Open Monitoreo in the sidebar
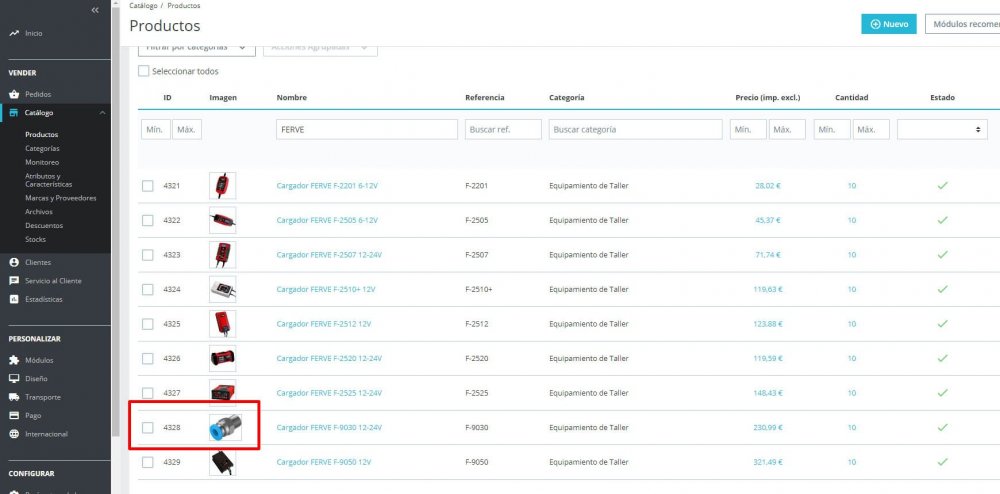The image size is (1000, 494). pos(42,163)
